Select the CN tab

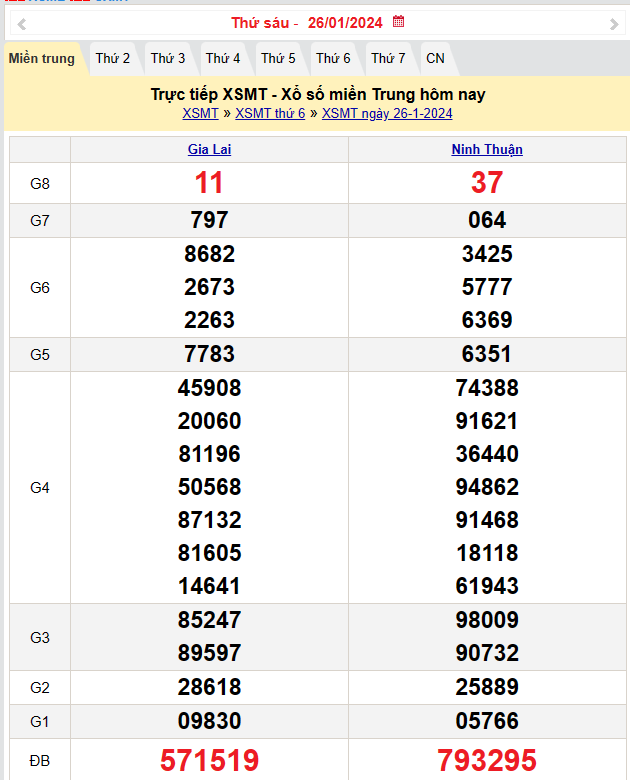[435, 59]
